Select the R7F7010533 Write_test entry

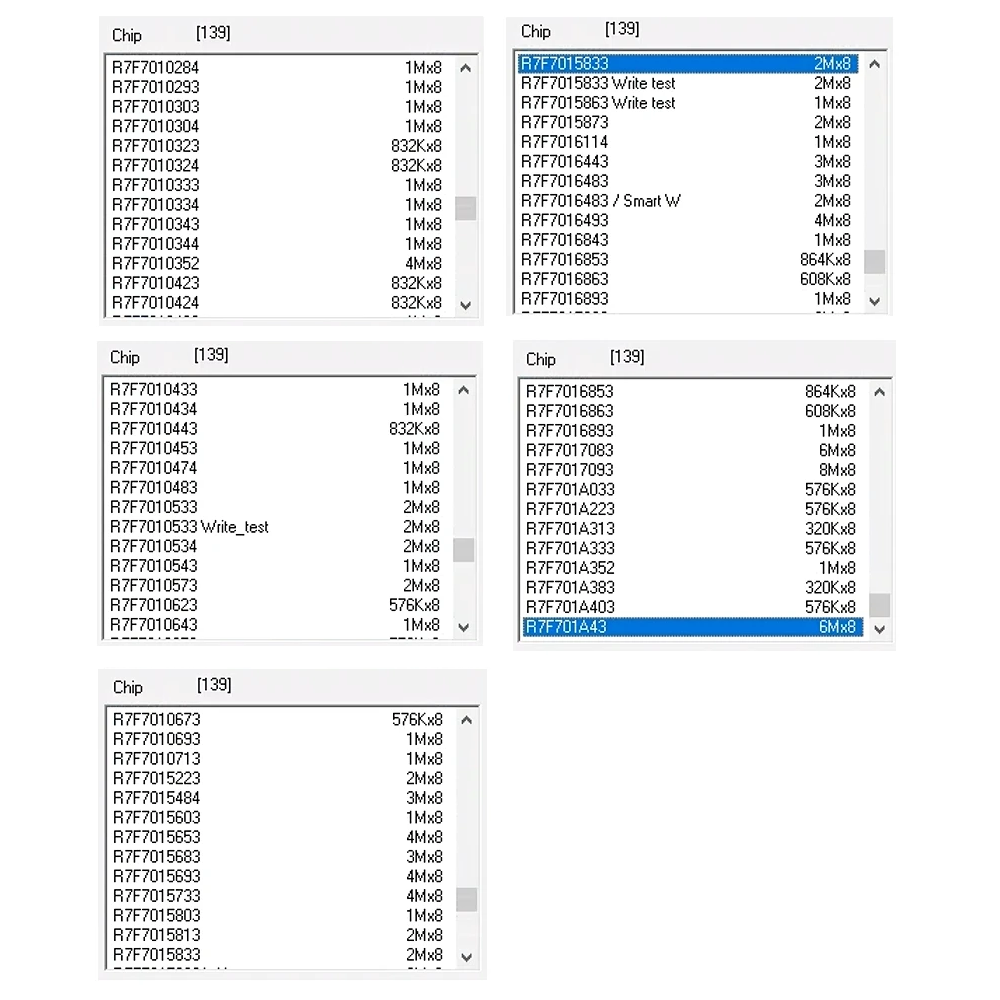coord(189,527)
